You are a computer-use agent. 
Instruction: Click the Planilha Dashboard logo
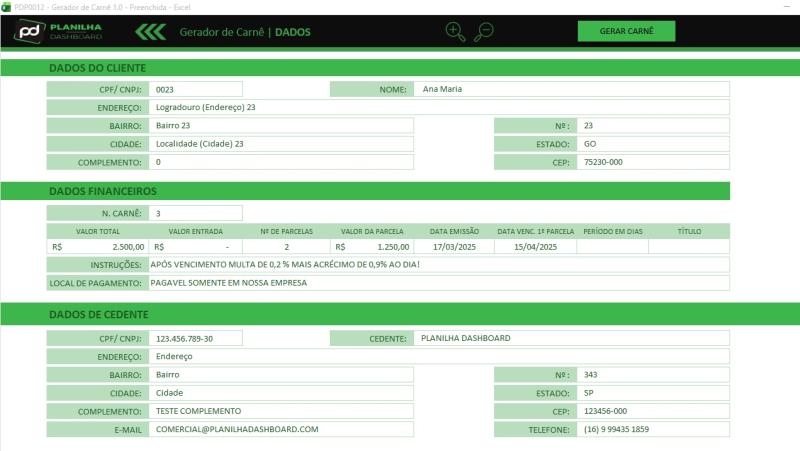[58, 32]
